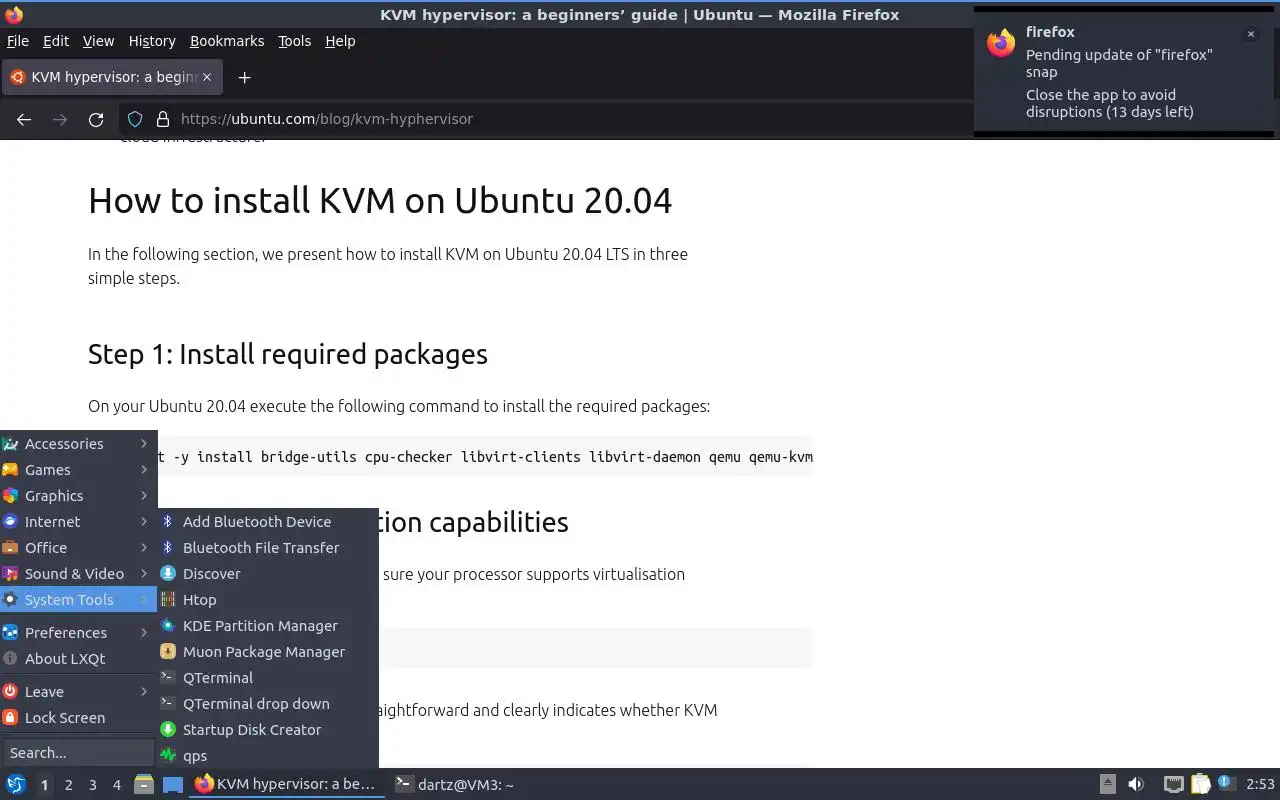Open Firefox Tools menu
The width and height of the screenshot is (1280, 800).
pos(294,41)
